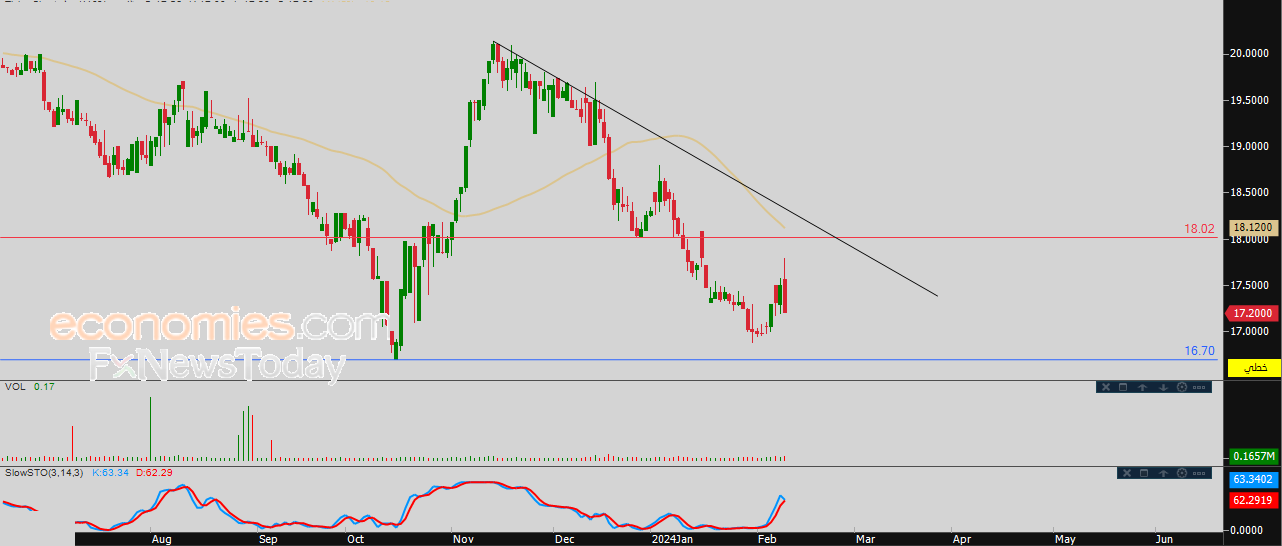Click the yellow scale-type label on price axis
The height and width of the screenshot is (546, 1282).
[x=1254, y=368]
